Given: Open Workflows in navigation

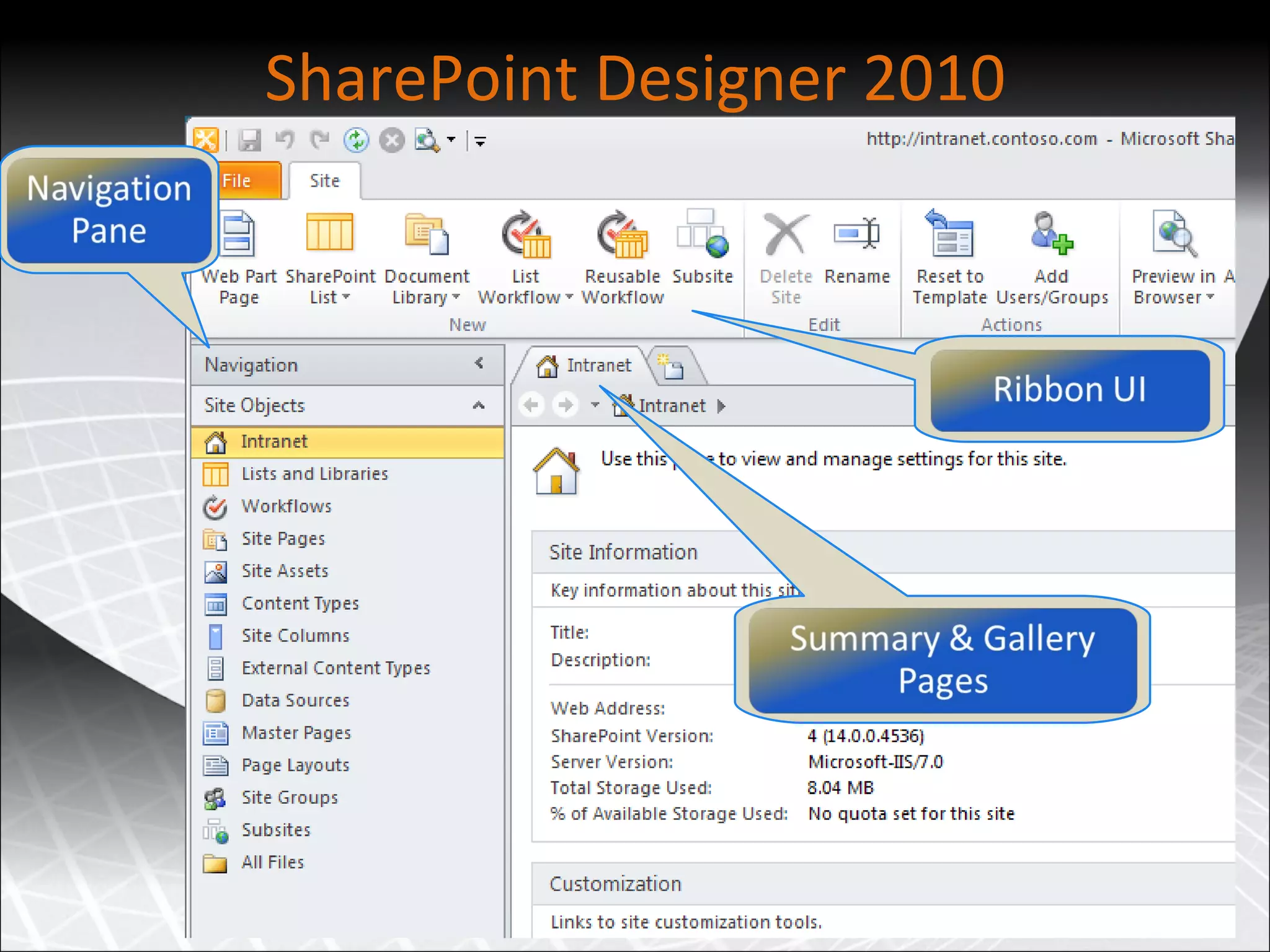Looking at the screenshot, I should (347, 506).
